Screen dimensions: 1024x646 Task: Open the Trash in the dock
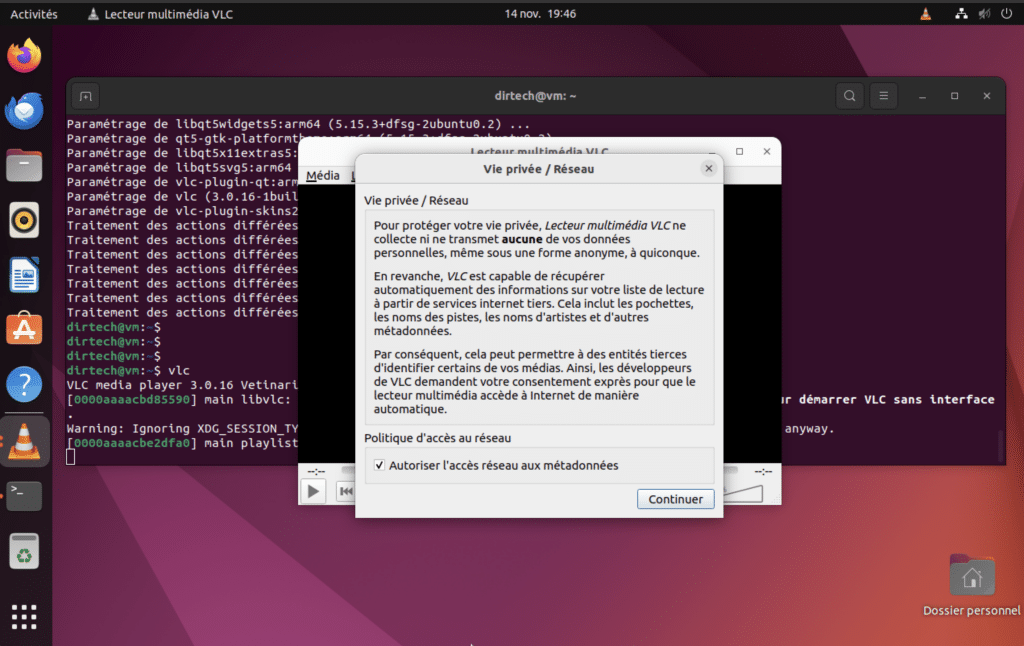click(24, 551)
